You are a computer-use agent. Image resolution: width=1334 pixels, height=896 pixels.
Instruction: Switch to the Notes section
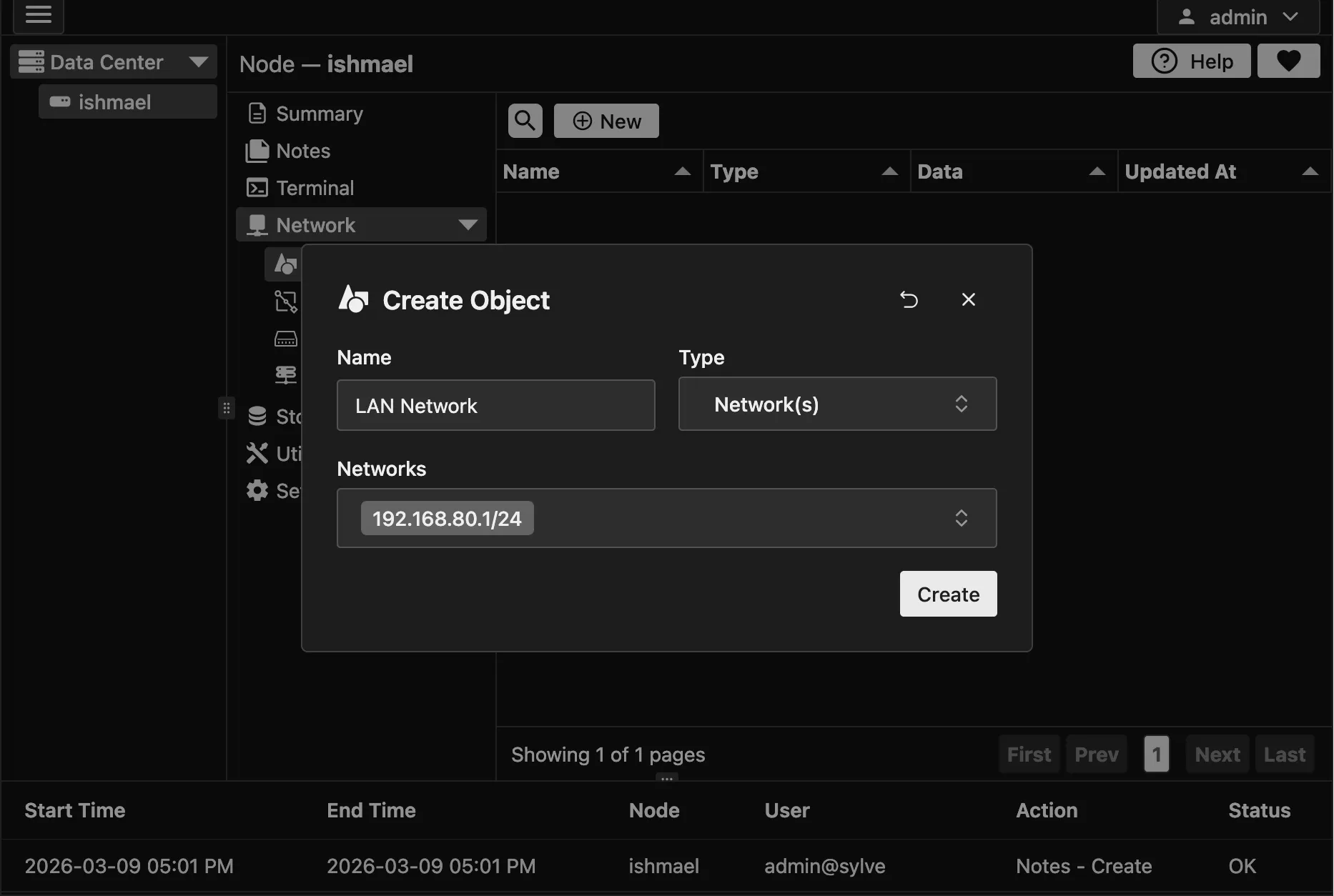tap(302, 151)
